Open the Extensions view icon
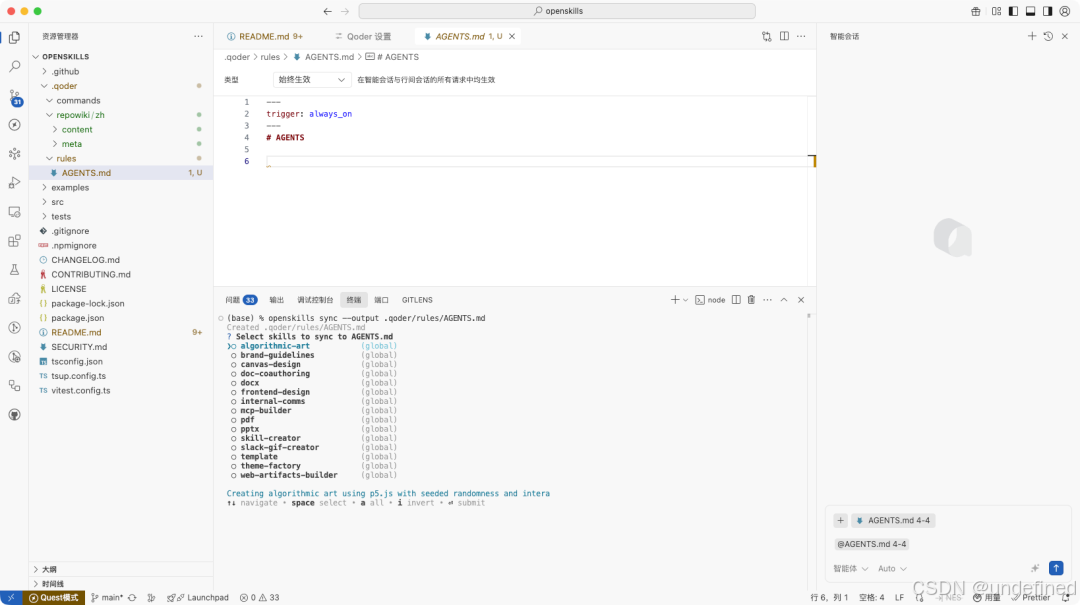1080x605 pixels. [14, 240]
